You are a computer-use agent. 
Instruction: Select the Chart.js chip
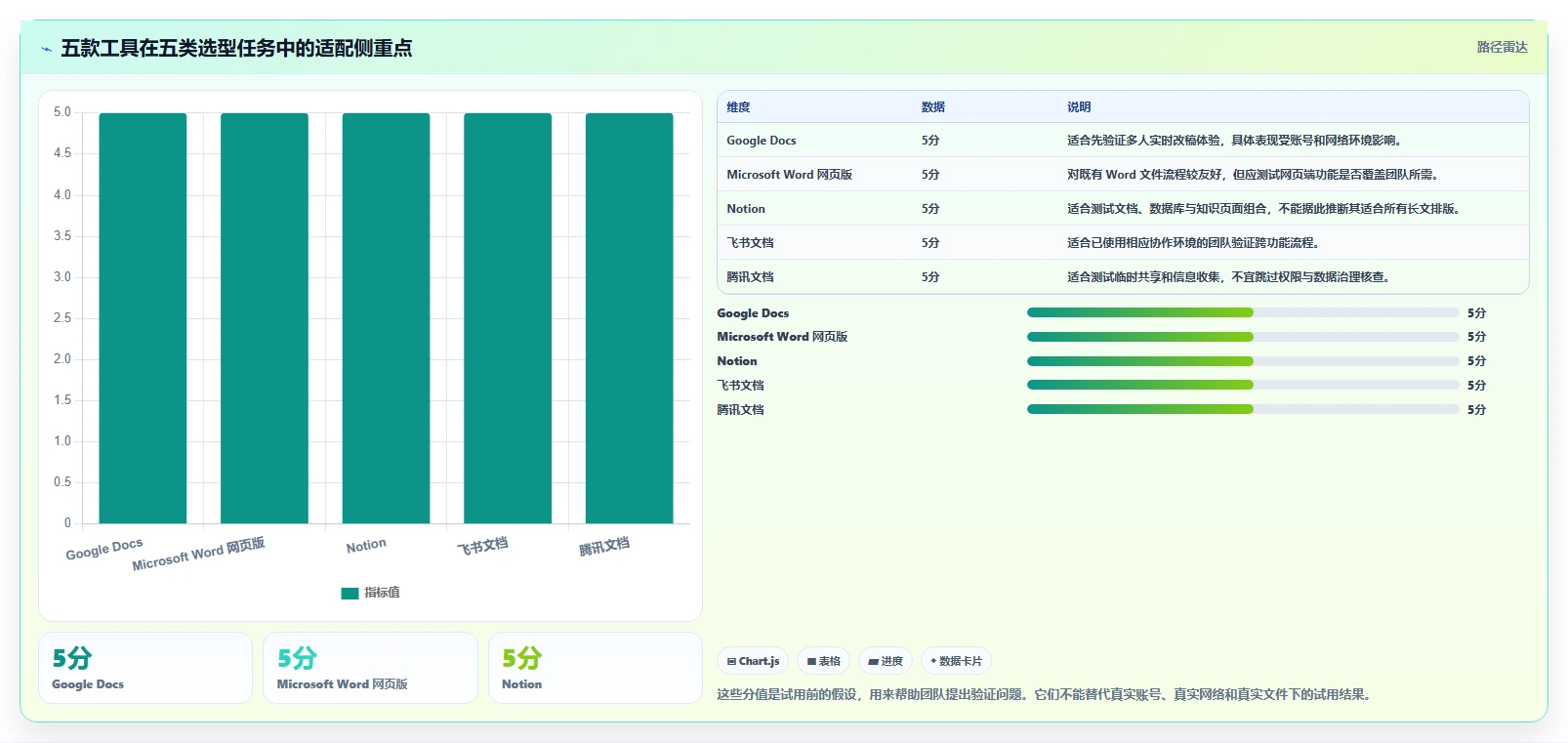(x=753, y=661)
